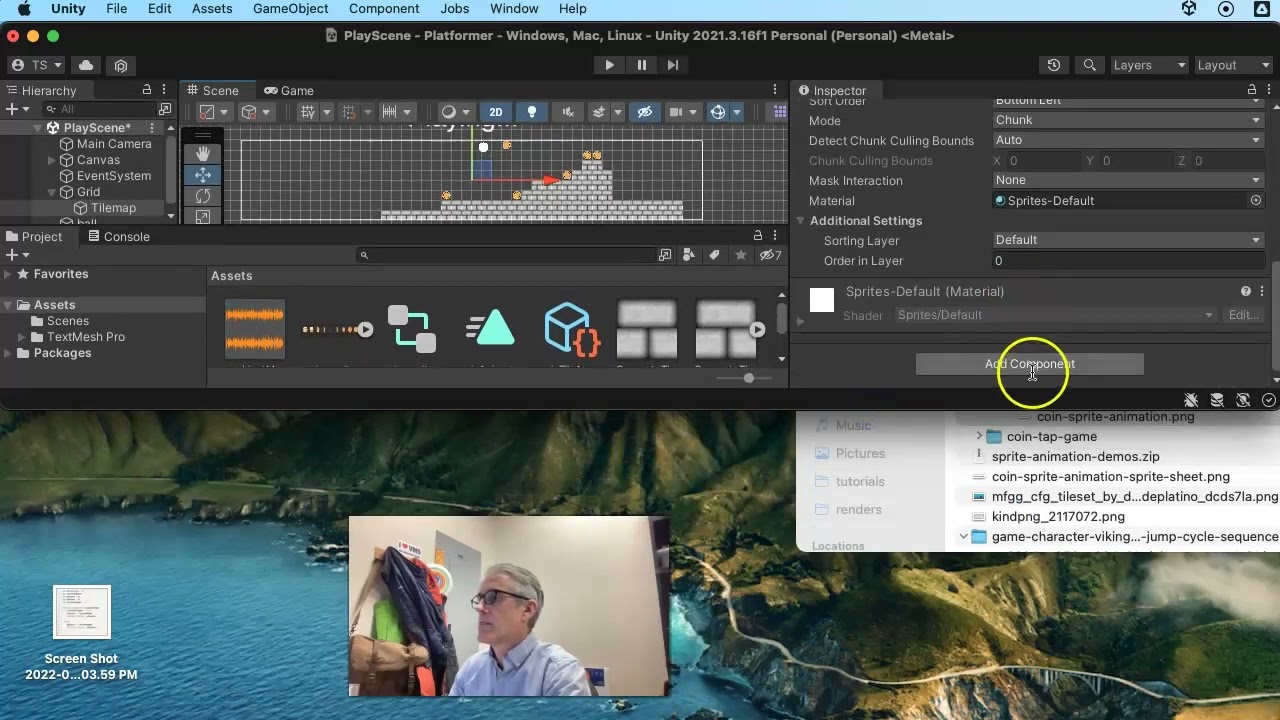Click the Play button to run game
This screenshot has width=1280, height=720.
pyautogui.click(x=609, y=65)
